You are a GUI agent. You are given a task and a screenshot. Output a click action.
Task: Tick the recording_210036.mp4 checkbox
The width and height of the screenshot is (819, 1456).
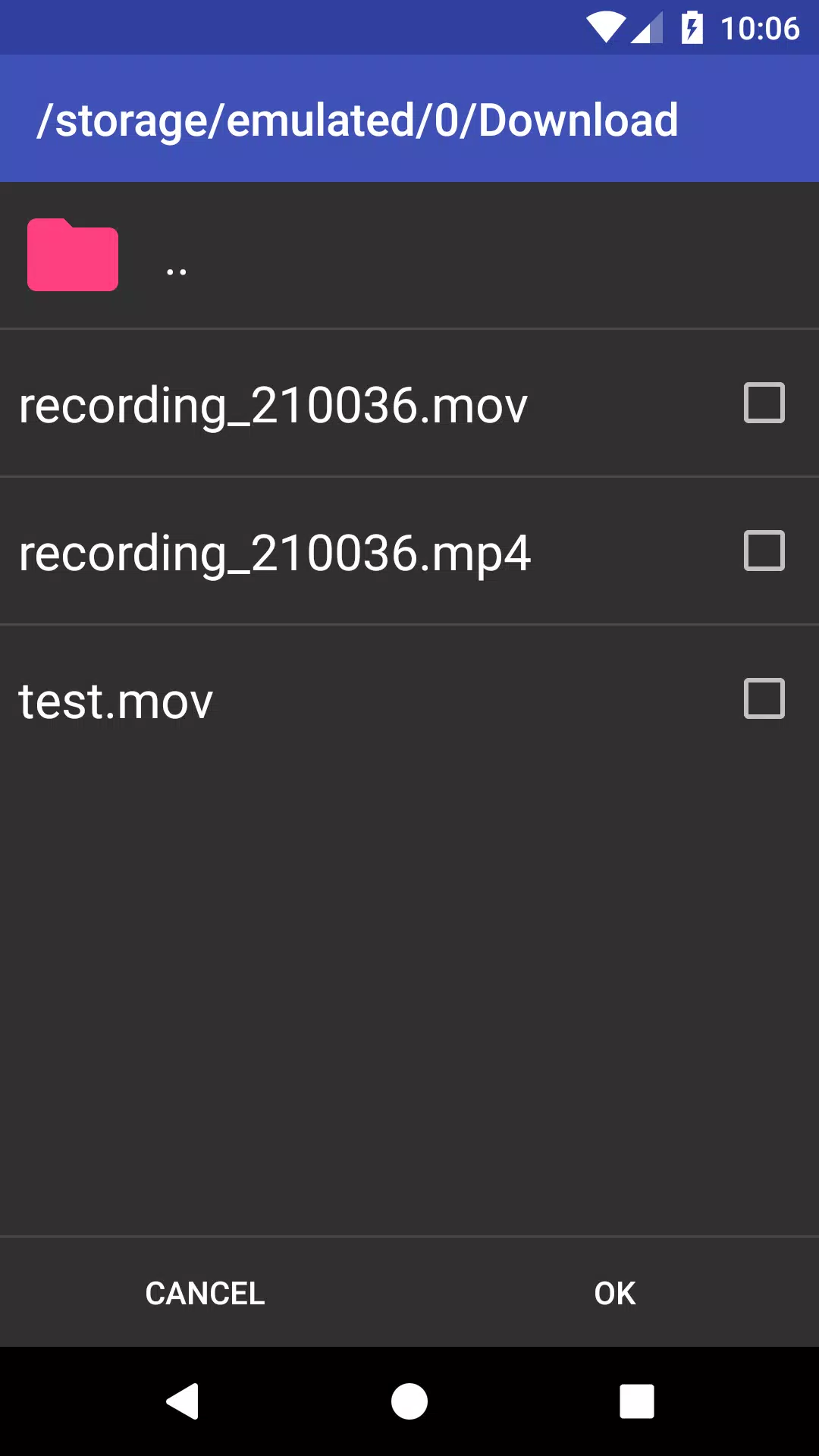[764, 551]
